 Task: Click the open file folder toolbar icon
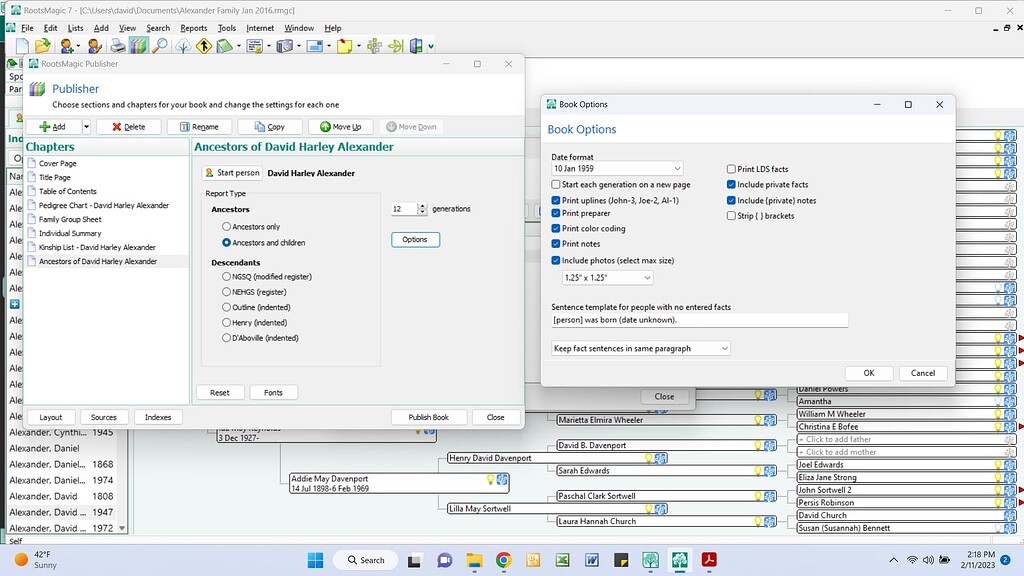click(x=42, y=46)
